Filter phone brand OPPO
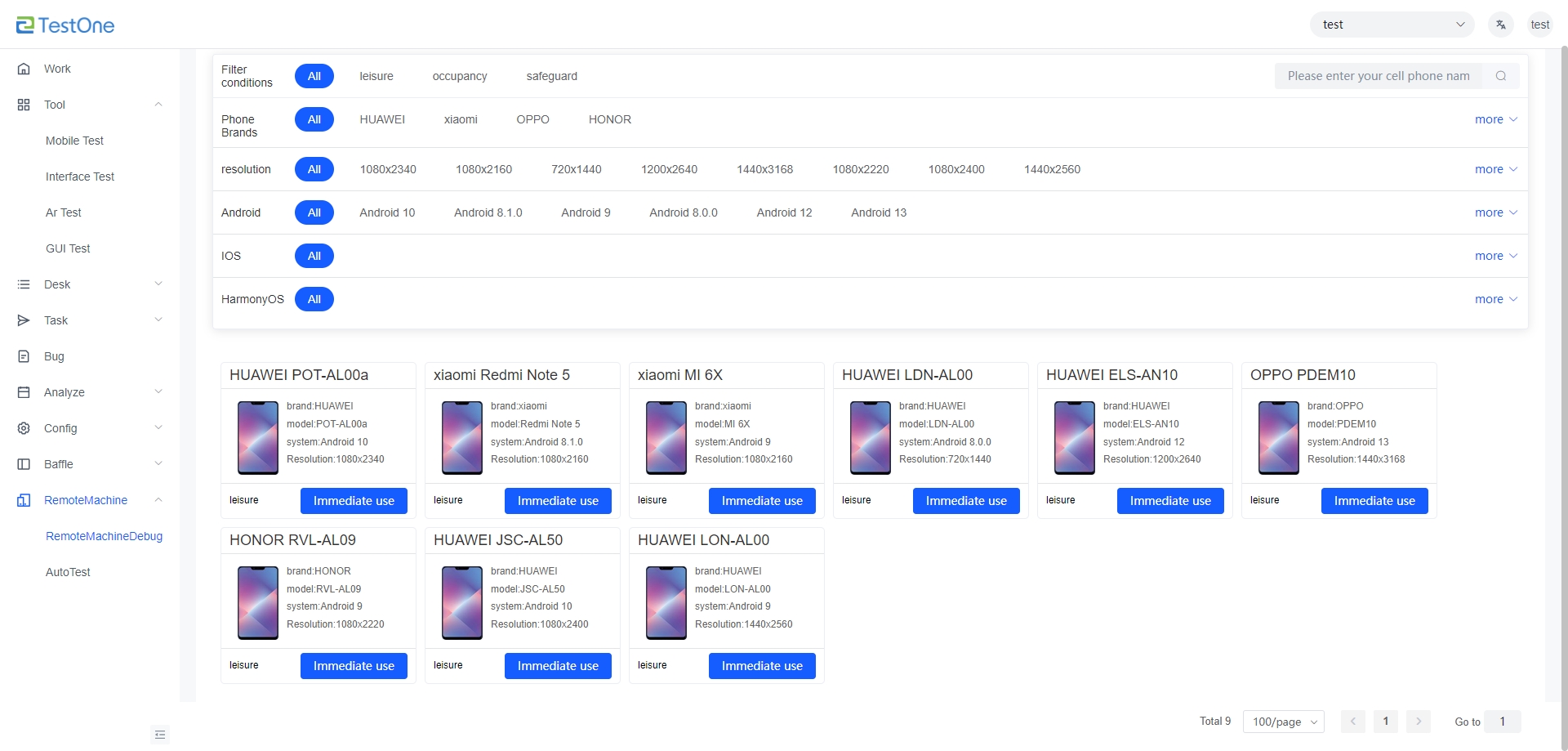Screen dimensions: 1568x751 click(x=532, y=119)
